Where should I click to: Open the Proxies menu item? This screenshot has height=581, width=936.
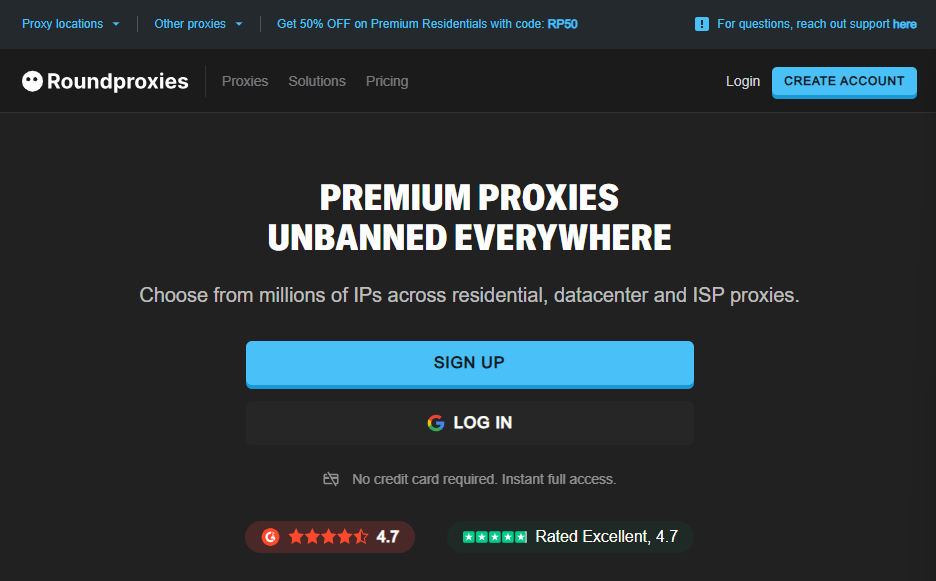(x=245, y=81)
